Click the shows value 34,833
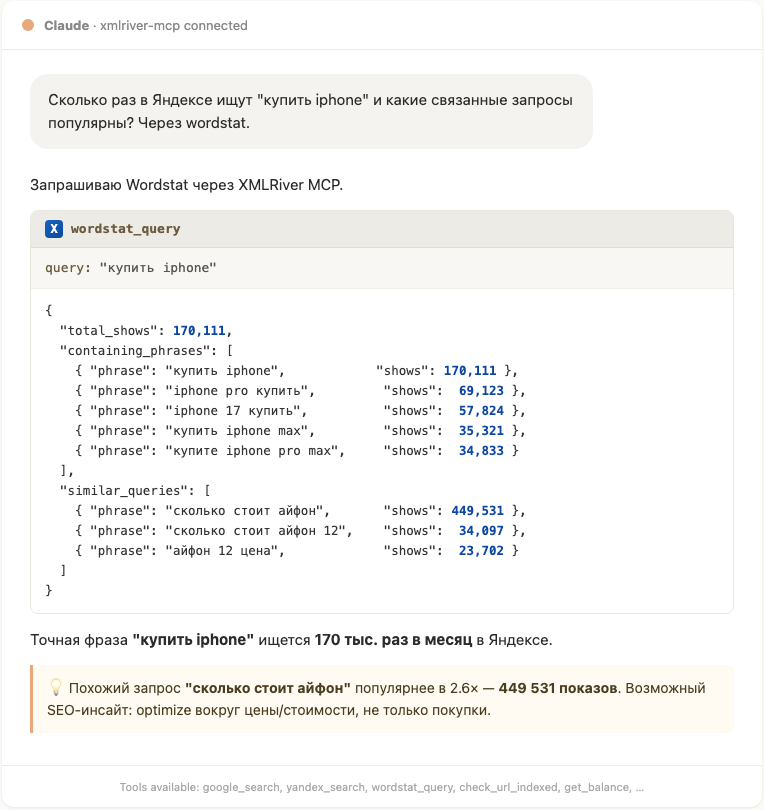The height and width of the screenshot is (810, 764). 481,451
